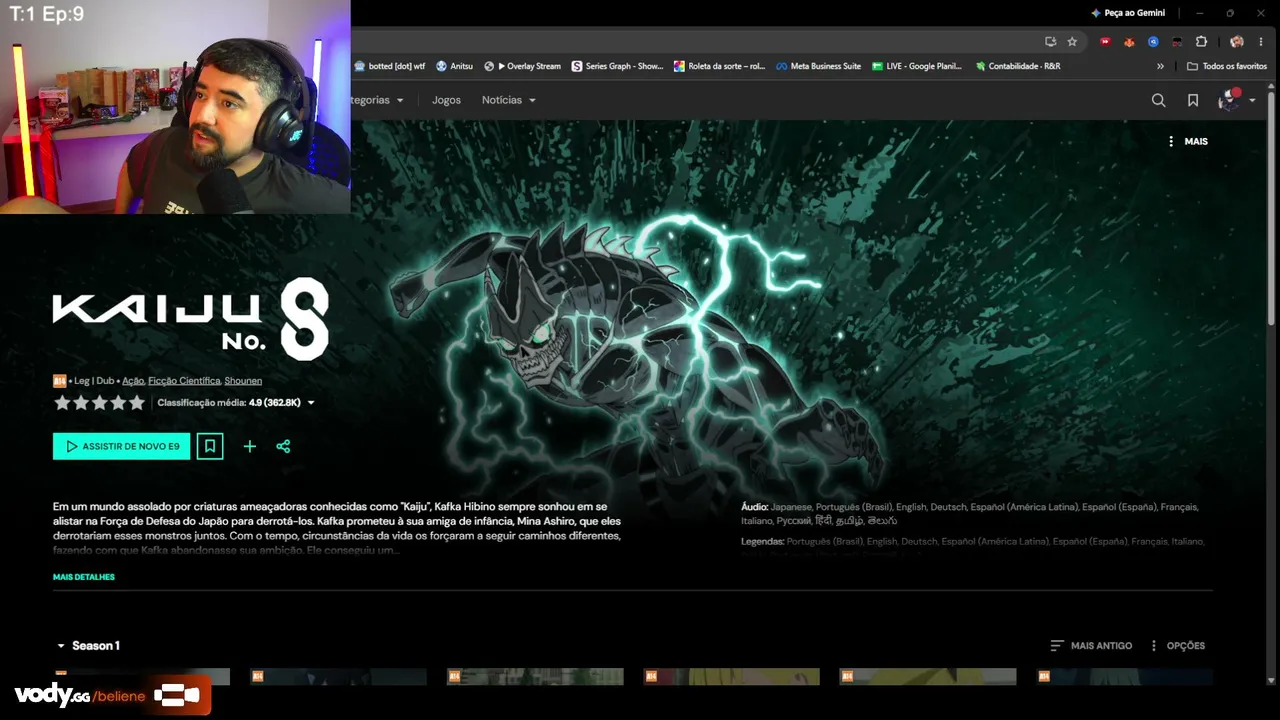The width and height of the screenshot is (1280, 720).
Task: Change episode sort order via MAIS ANTIGO
Action: [x=1091, y=646]
